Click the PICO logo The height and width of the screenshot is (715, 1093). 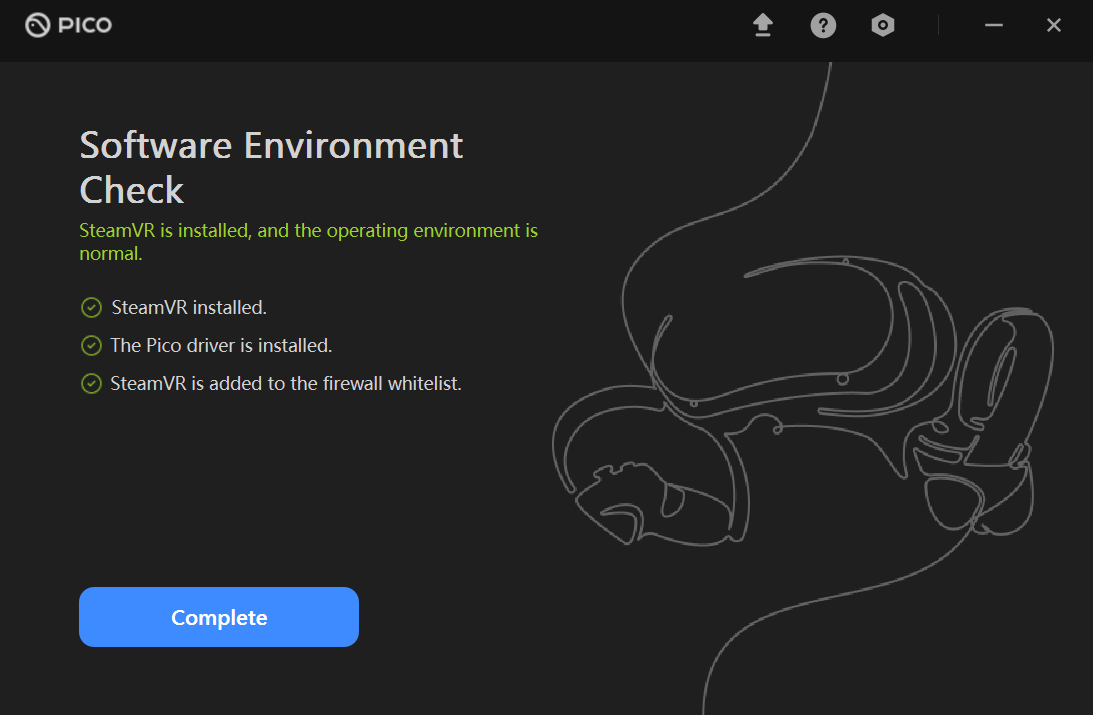[x=68, y=25]
